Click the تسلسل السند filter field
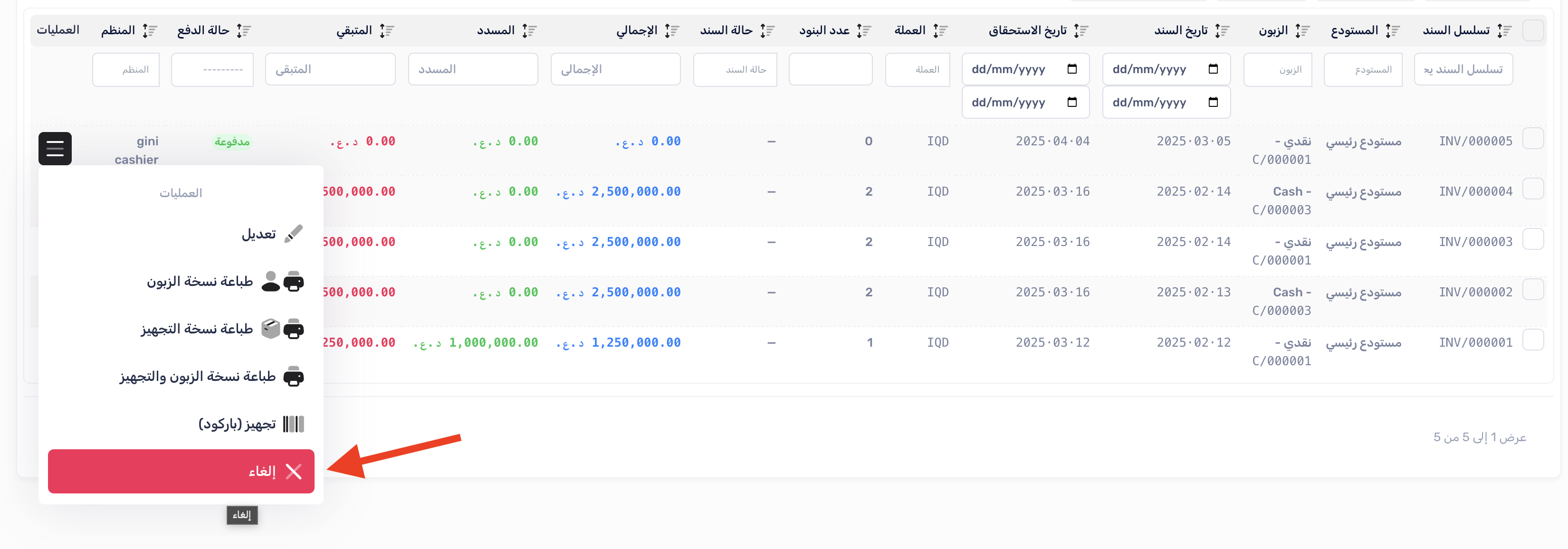Image resolution: width=1568 pixels, height=549 pixels. [x=1463, y=69]
